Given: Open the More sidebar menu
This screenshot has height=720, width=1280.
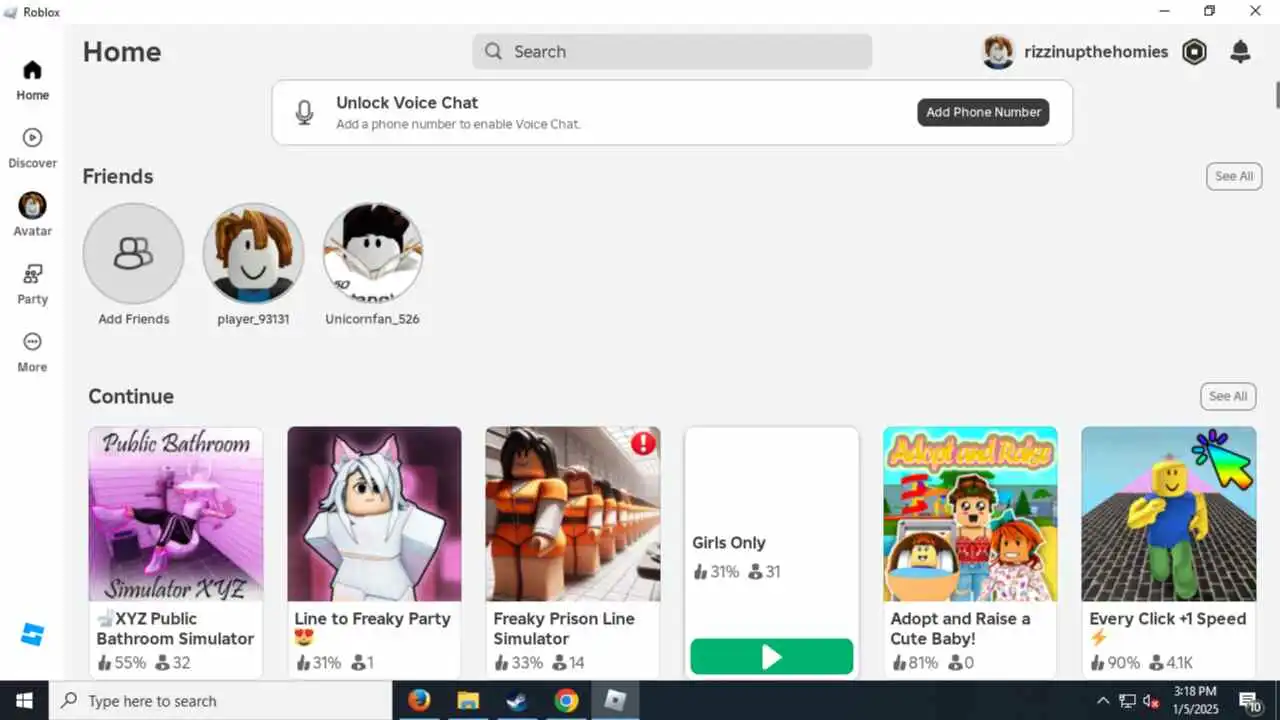Looking at the screenshot, I should 32,342.
